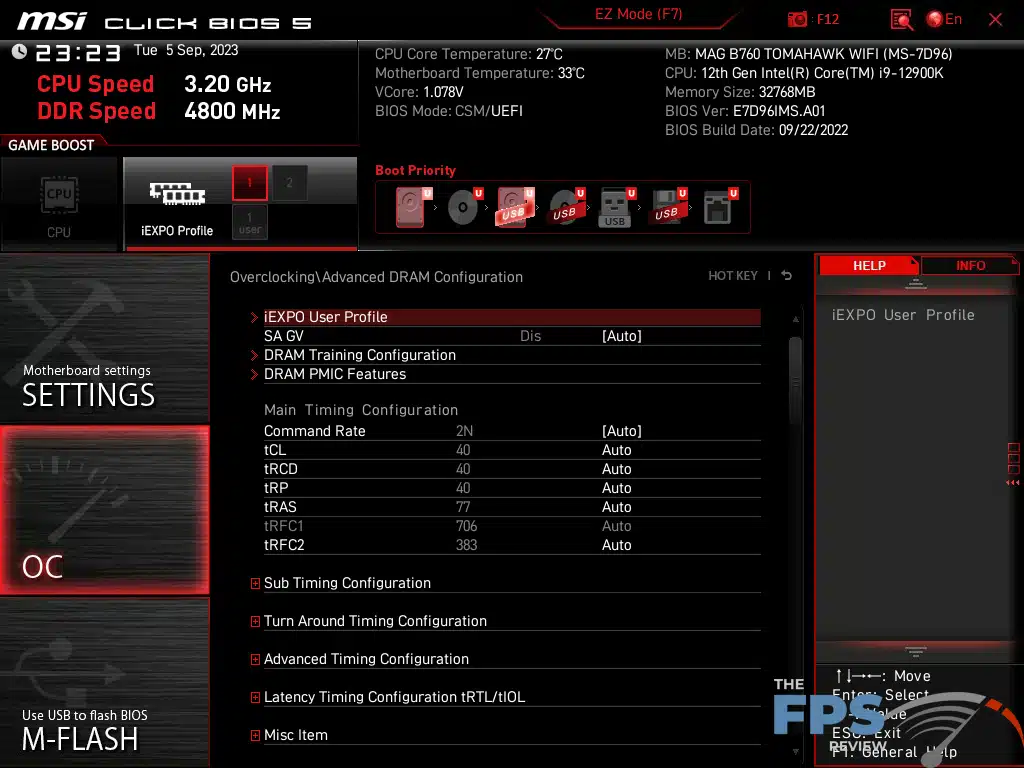The image size is (1024, 768).
Task: Select the tRFC1 row
Action: point(512,526)
